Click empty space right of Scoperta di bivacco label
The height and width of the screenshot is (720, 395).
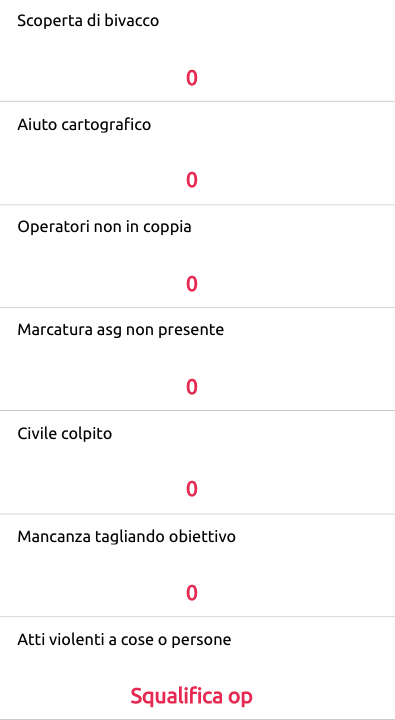tap(276, 21)
